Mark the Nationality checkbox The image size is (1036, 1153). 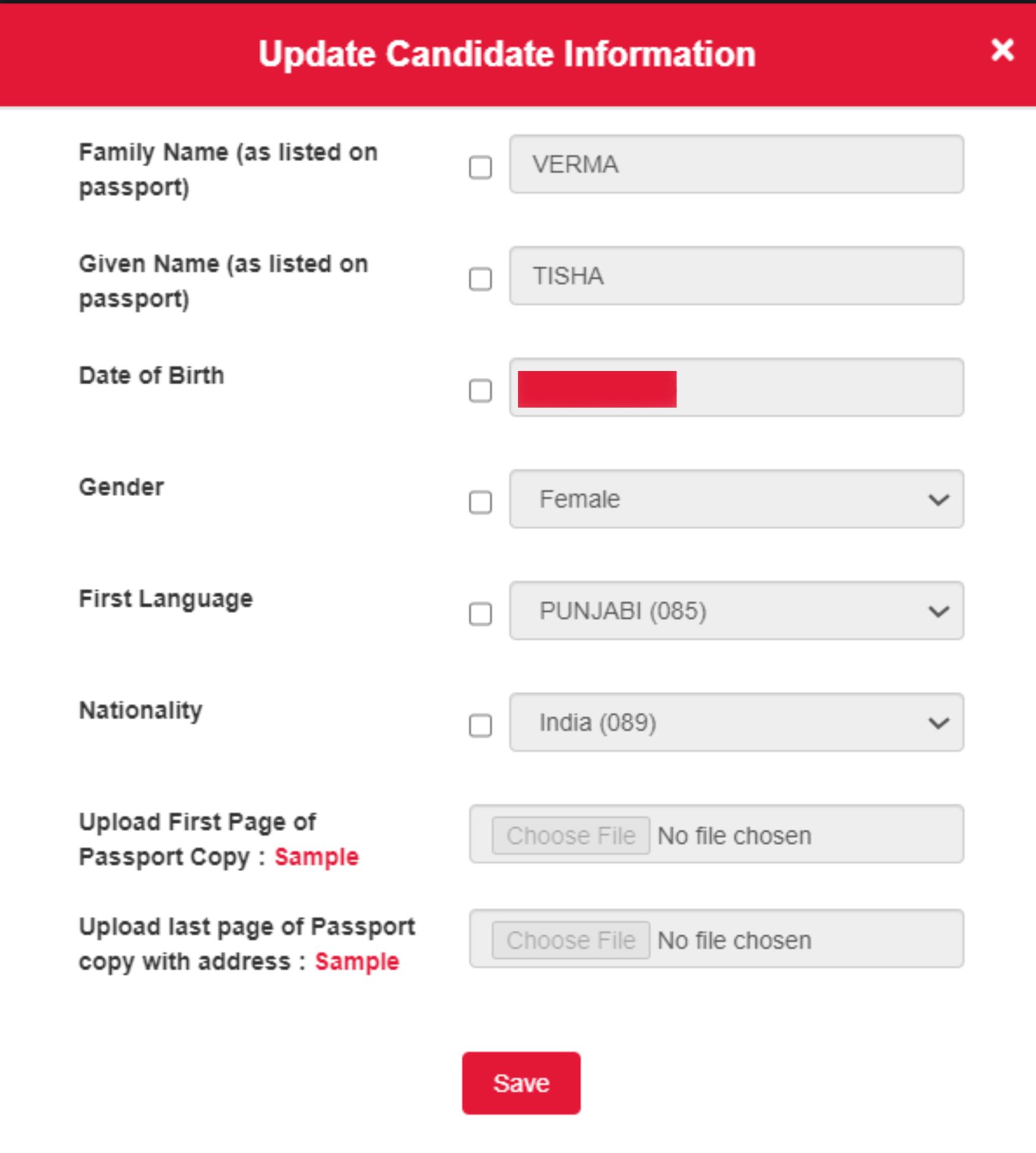coord(480,726)
